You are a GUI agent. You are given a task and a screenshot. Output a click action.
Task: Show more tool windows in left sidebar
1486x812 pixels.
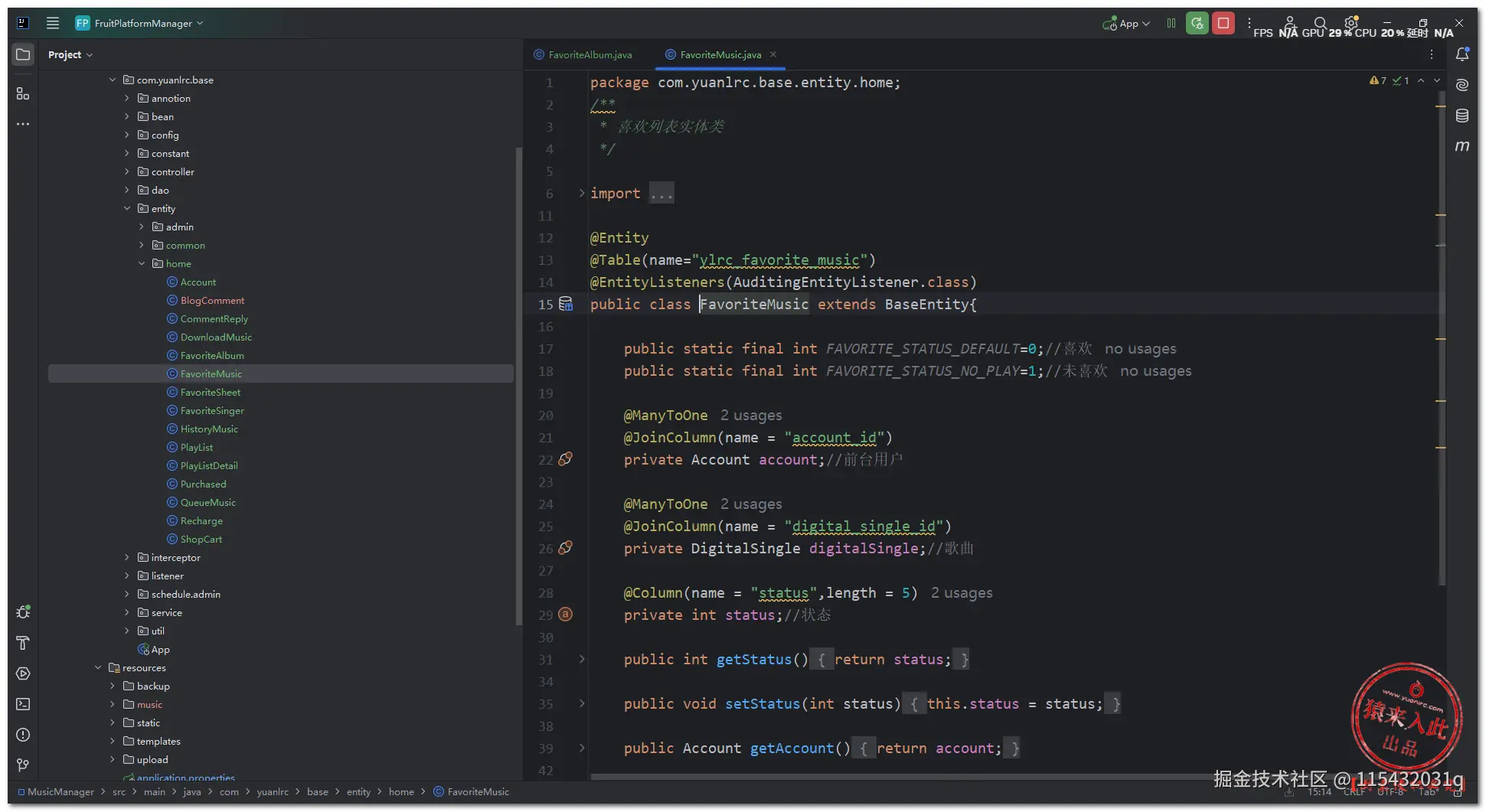point(23,124)
